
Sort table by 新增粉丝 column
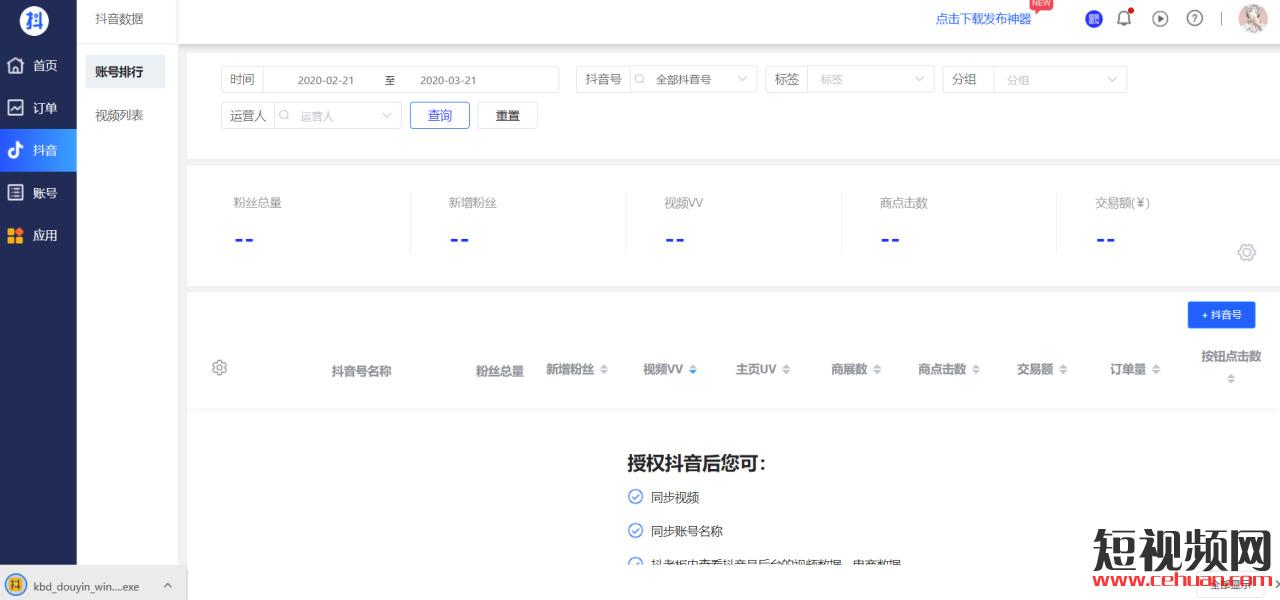pos(577,370)
